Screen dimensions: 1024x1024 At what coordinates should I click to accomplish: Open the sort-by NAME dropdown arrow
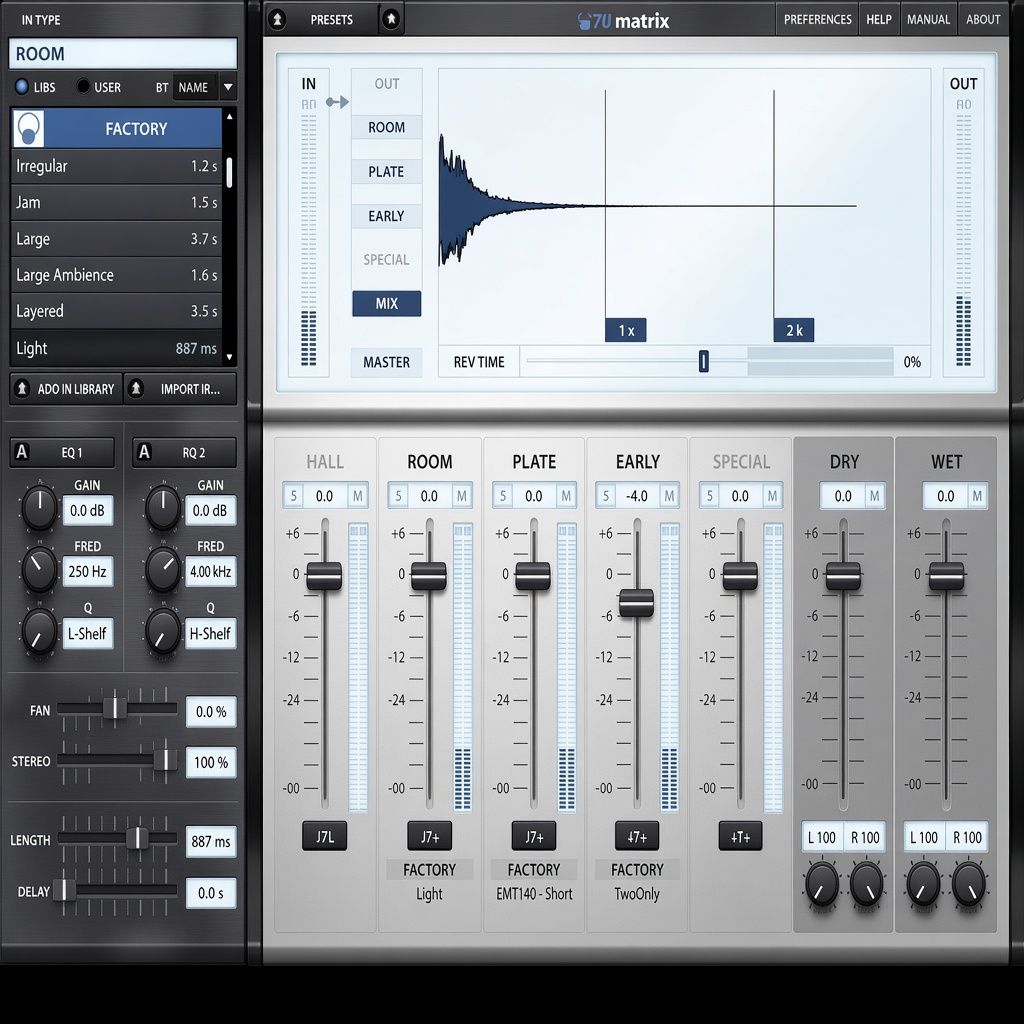click(228, 87)
